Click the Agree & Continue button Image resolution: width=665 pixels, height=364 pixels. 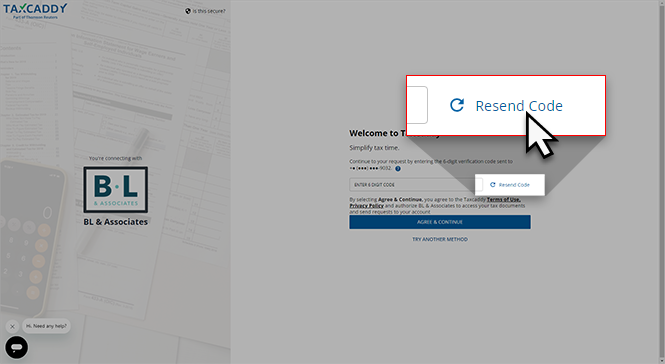[x=440, y=222]
